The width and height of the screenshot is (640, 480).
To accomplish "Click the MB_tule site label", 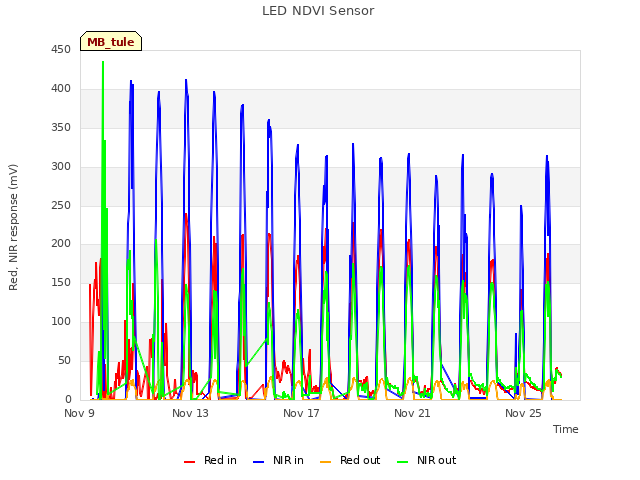I will (x=111, y=42).
